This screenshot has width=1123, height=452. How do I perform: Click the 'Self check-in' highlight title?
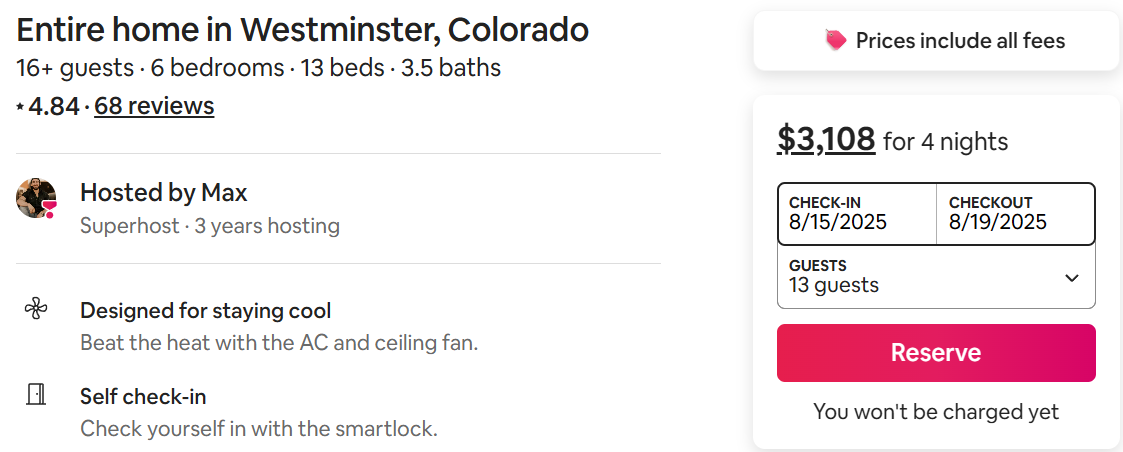tap(143, 396)
